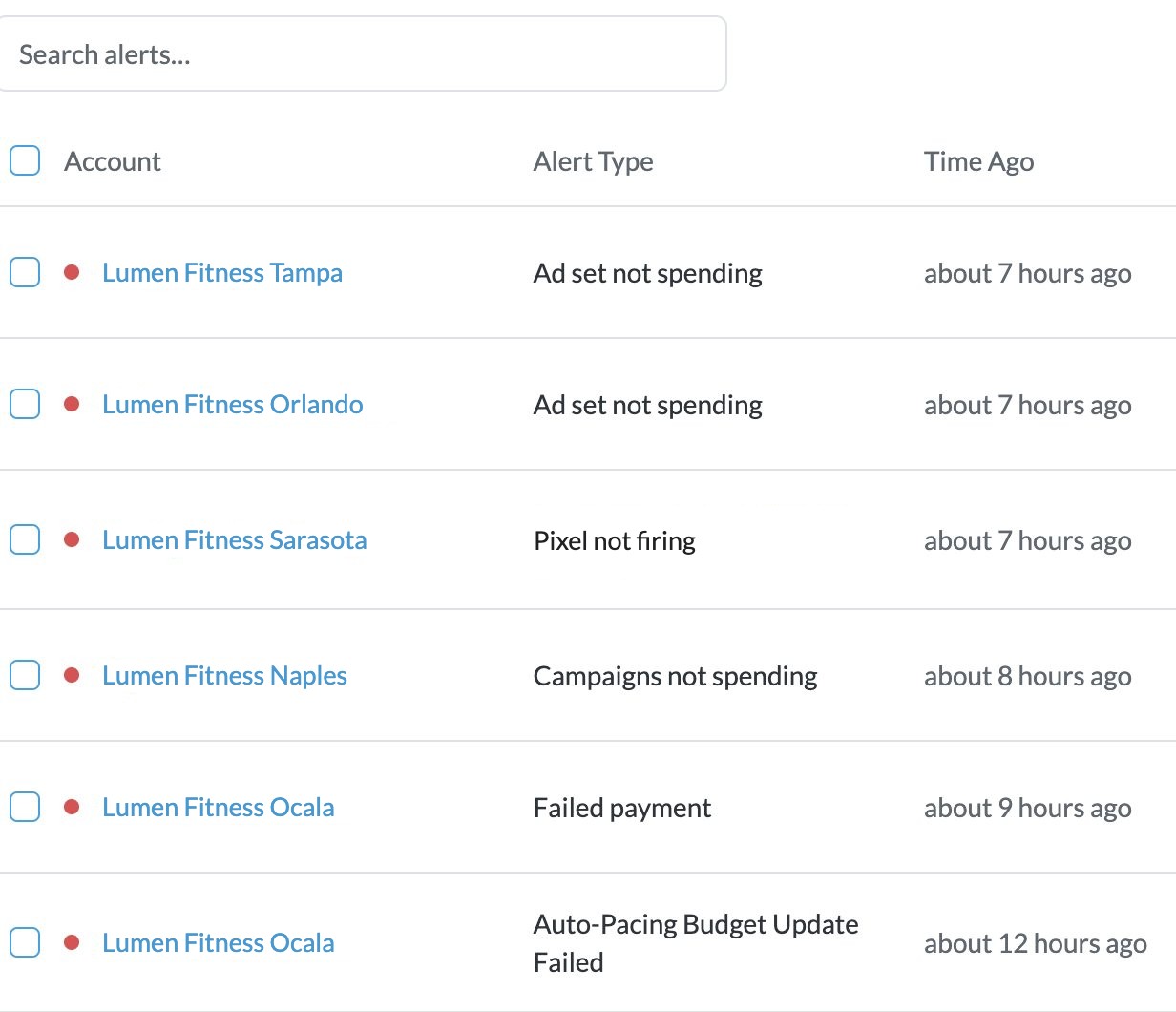The image size is (1176, 1012).
Task: Check the Ocala Failed payment row checkbox
Action: (x=25, y=807)
